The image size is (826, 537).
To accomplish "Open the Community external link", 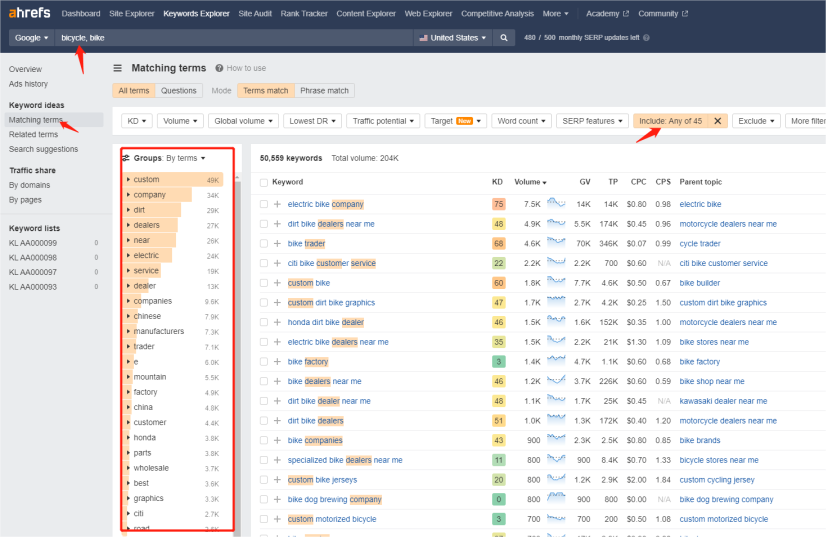I will 663,14.
